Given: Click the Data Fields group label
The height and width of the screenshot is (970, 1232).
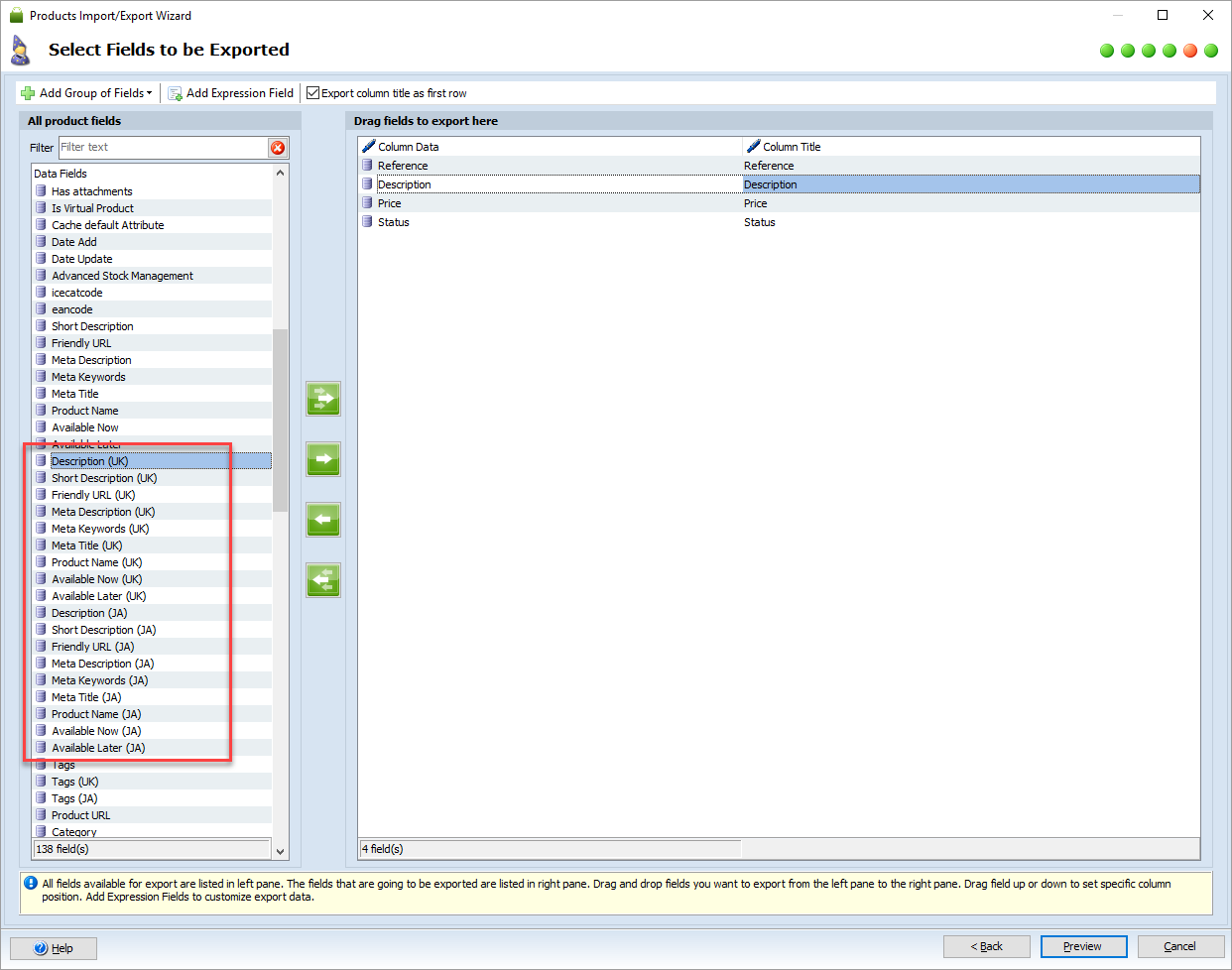Looking at the screenshot, I should tap(61, 173).
